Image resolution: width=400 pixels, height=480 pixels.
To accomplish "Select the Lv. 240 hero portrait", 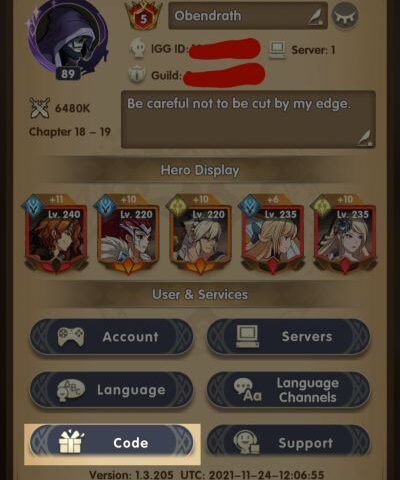I will tap(56, 235).
